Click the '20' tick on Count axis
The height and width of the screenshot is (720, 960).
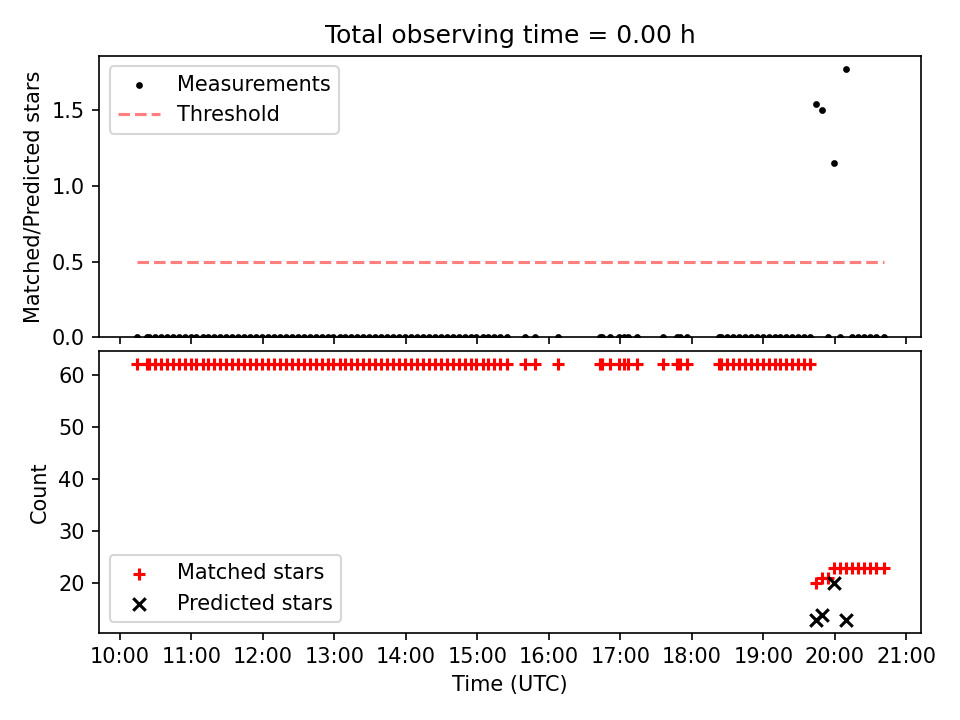72,583
